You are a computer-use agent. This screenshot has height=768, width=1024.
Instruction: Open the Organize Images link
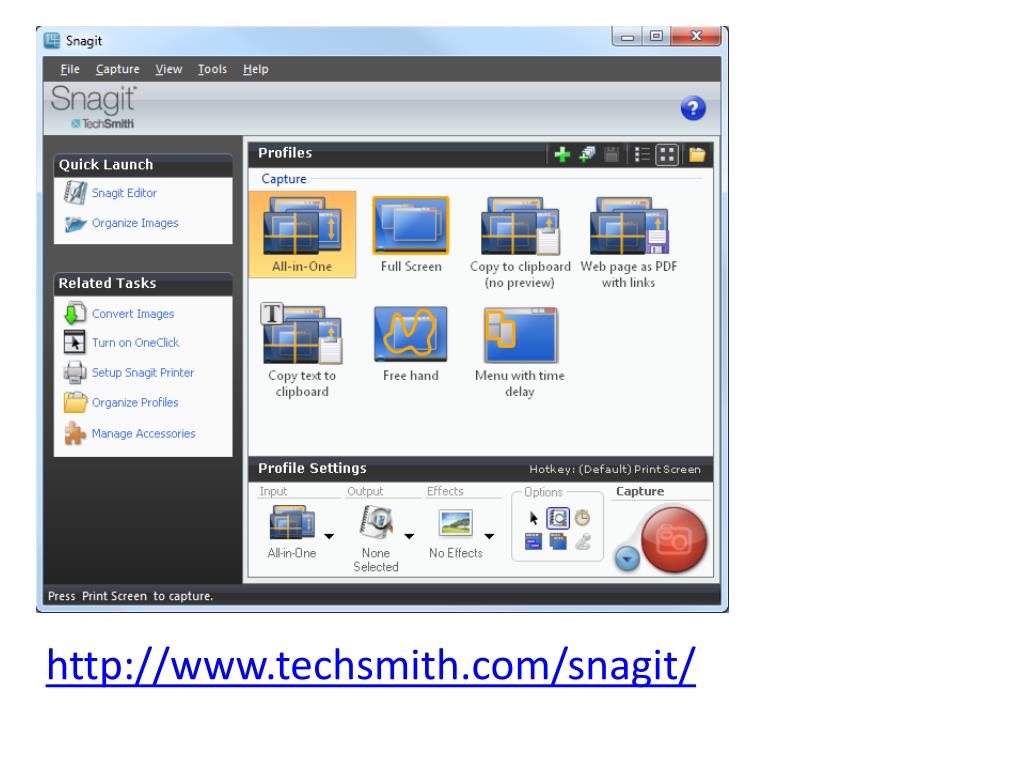[x=135, y=223]
